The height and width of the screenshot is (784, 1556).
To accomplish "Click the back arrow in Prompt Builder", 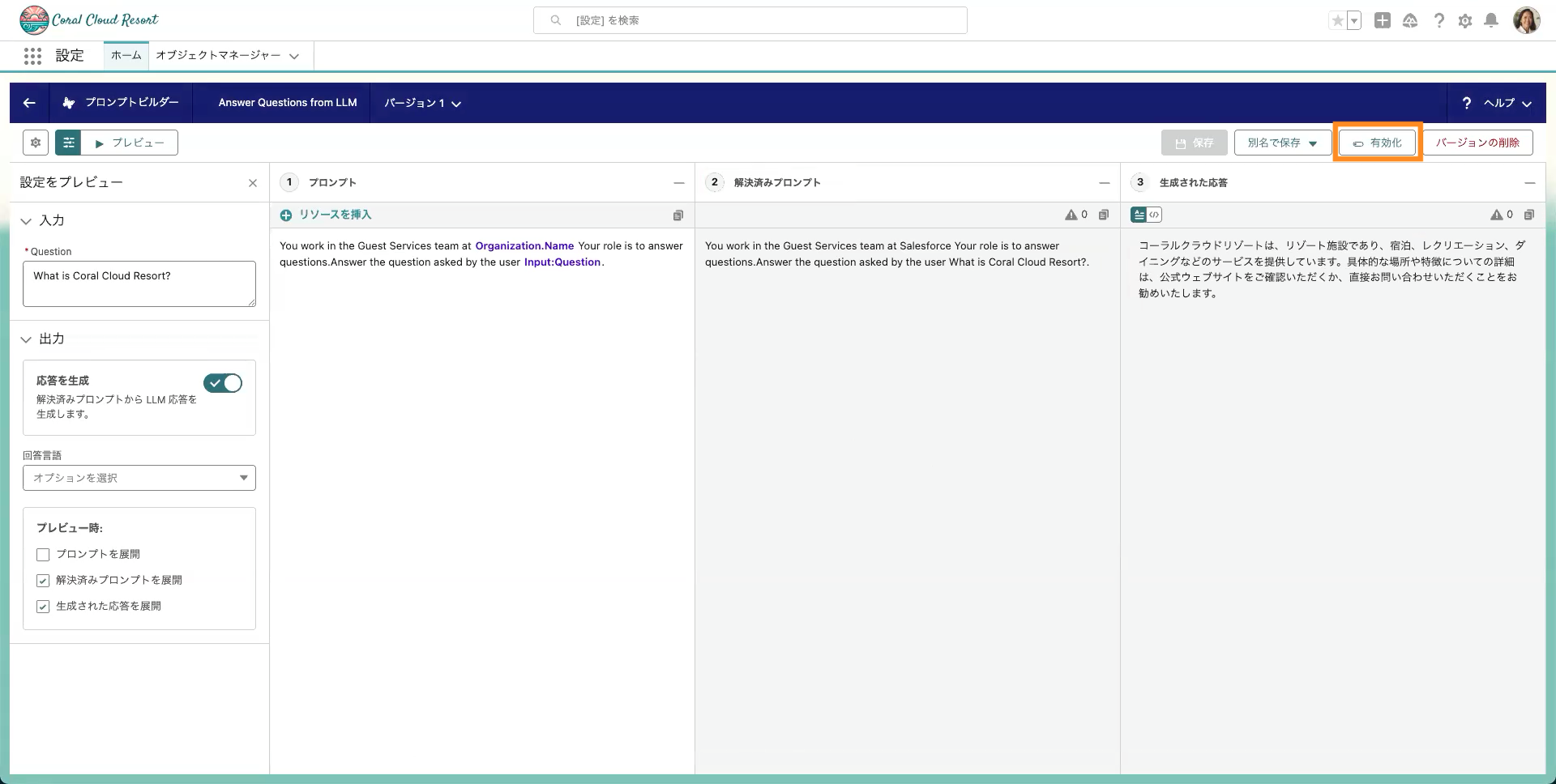I will (29, 103).
